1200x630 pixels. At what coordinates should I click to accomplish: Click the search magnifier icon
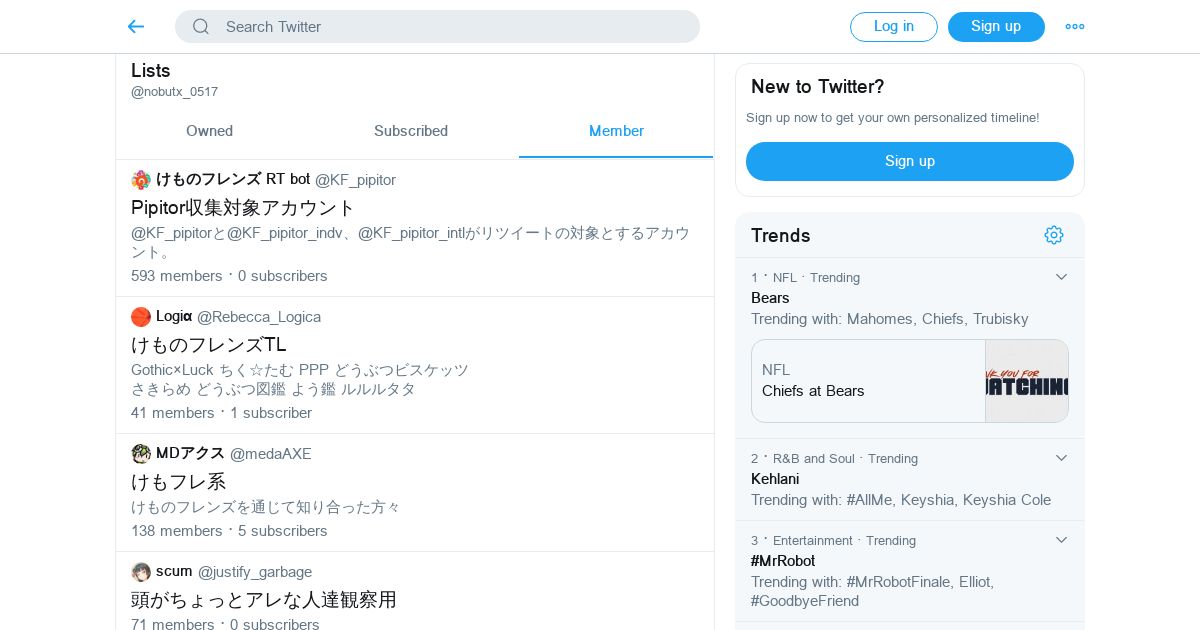201,27
